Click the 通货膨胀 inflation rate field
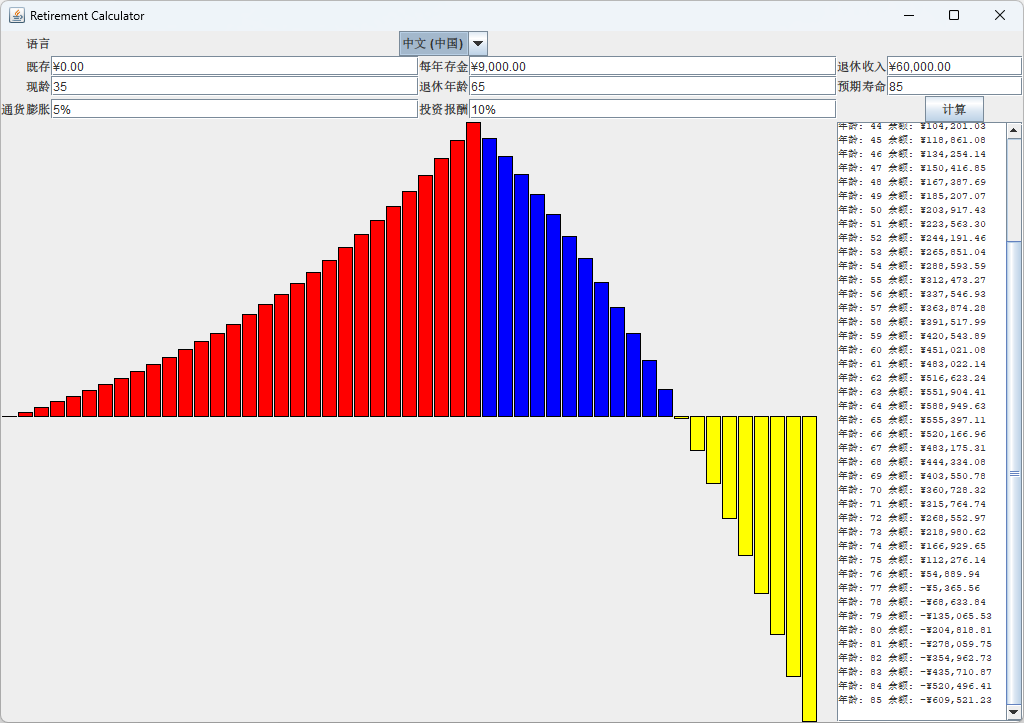 pos(234,109)
